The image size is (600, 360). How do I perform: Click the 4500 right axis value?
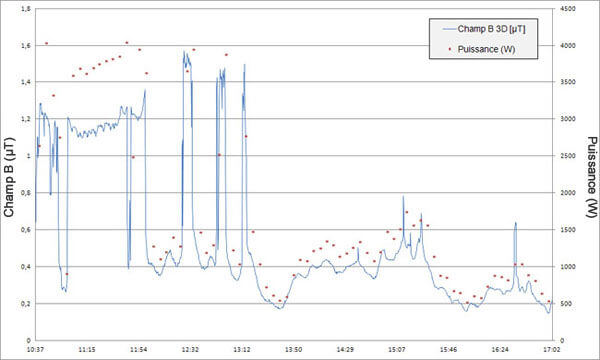(x=568, y=8)
